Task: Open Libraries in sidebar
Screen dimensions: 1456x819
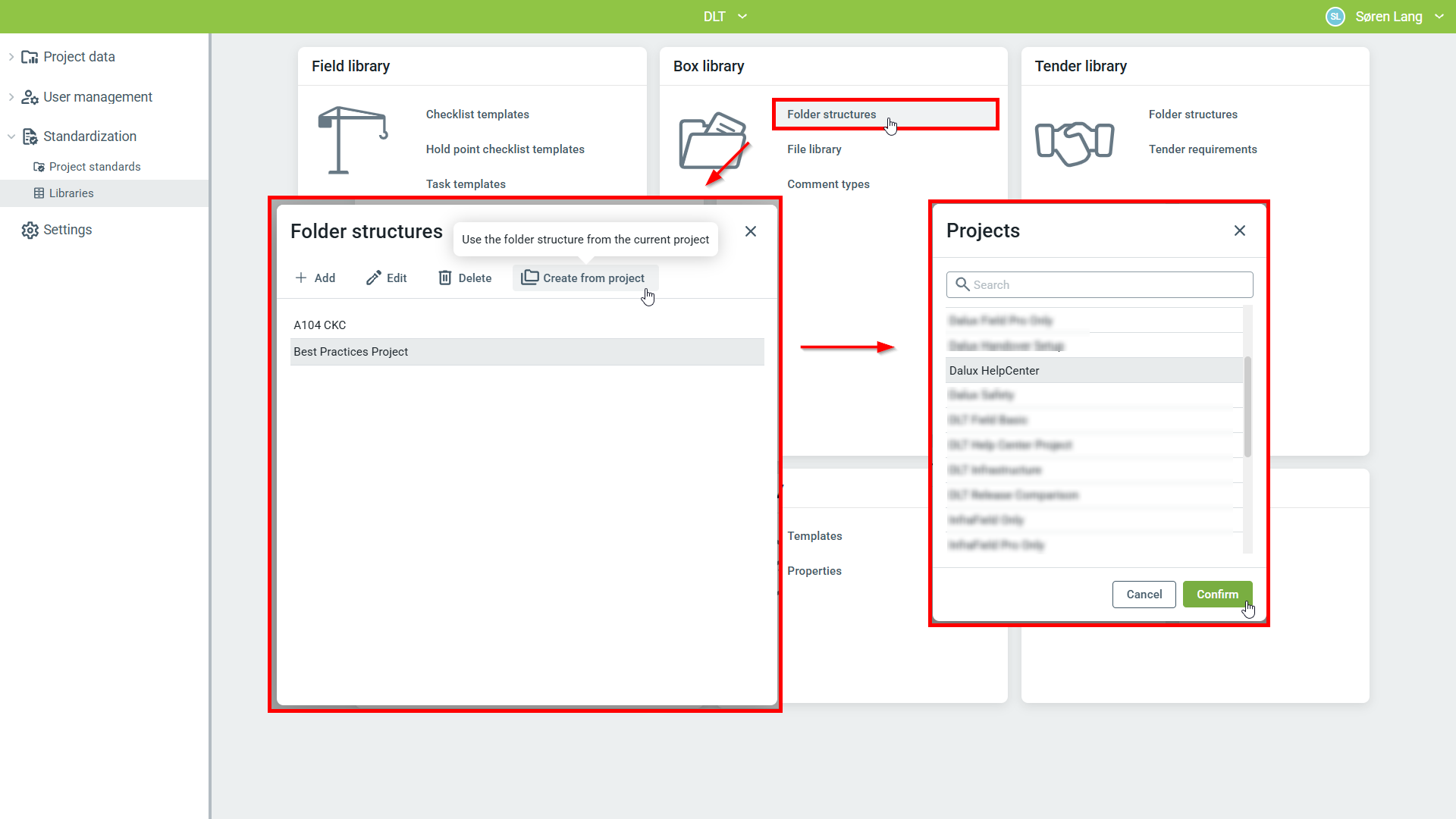Action: (71, 193)
